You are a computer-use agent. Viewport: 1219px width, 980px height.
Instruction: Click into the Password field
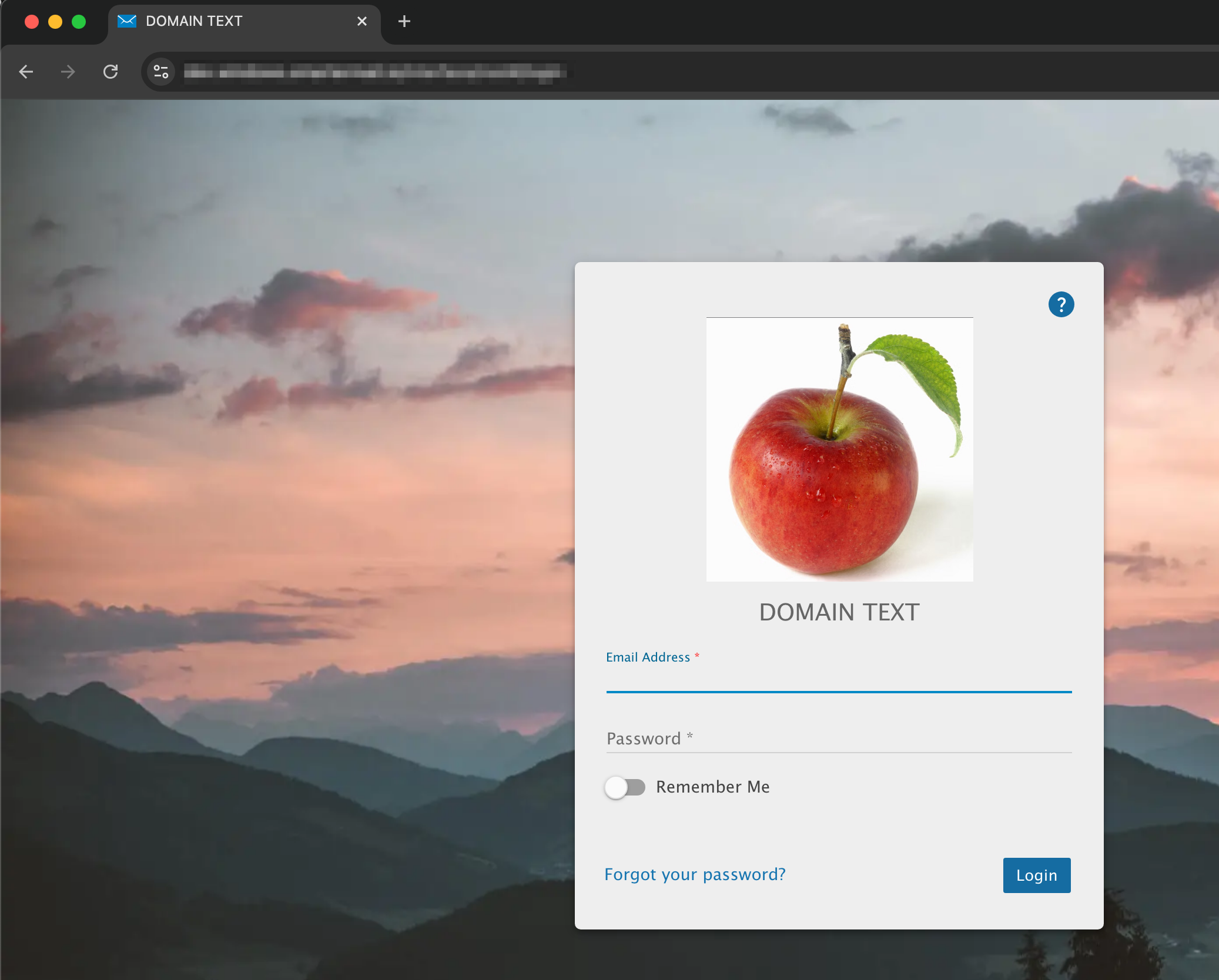(x=839, y=739)
